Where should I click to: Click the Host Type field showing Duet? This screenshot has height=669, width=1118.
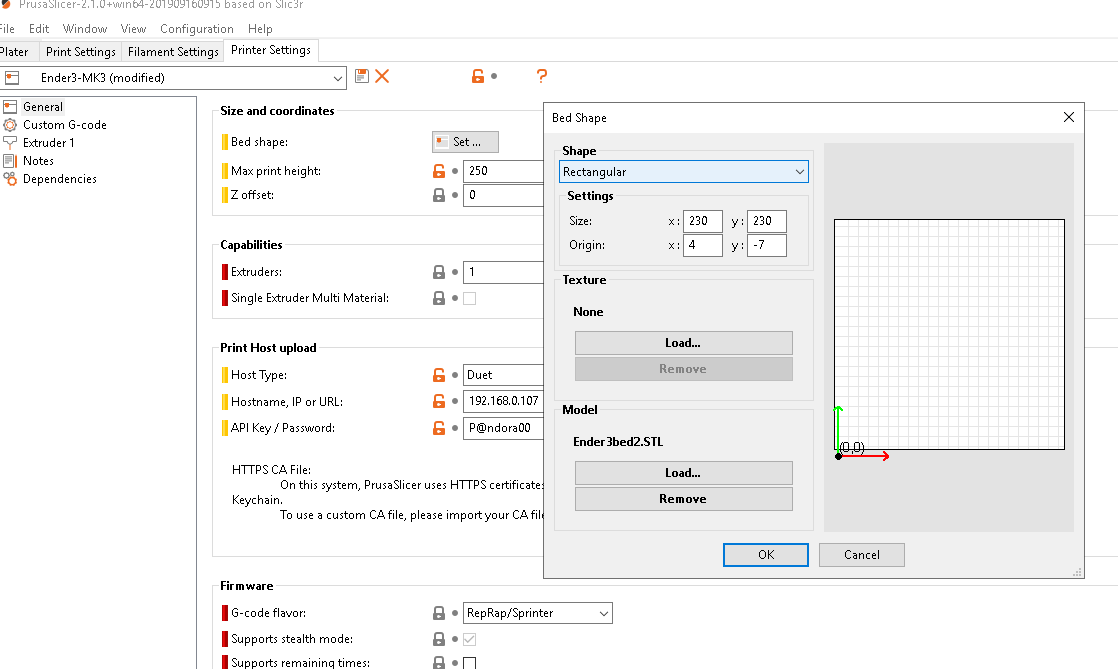pos(503,374)
